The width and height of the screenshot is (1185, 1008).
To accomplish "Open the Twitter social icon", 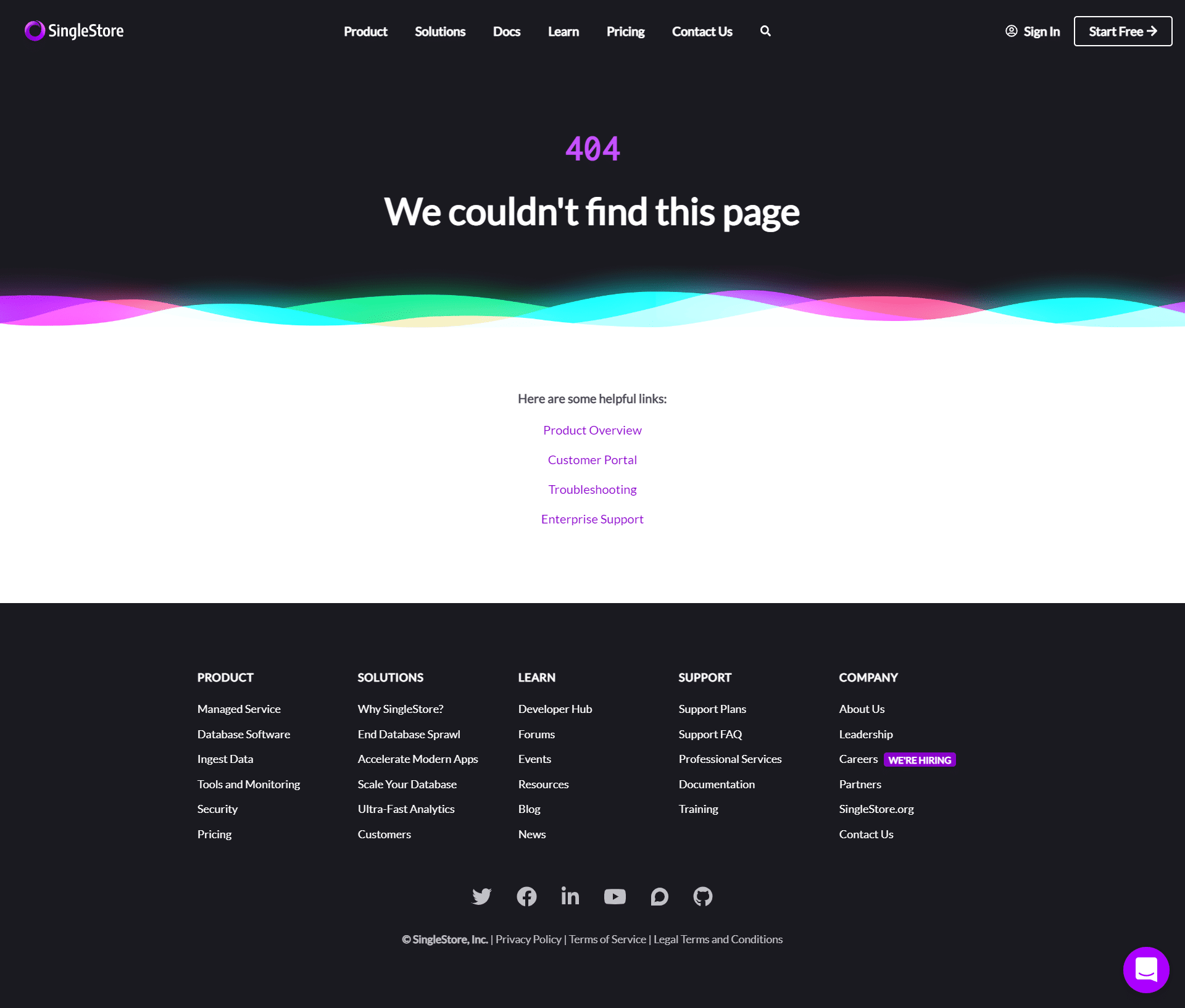I will point(481,895).
